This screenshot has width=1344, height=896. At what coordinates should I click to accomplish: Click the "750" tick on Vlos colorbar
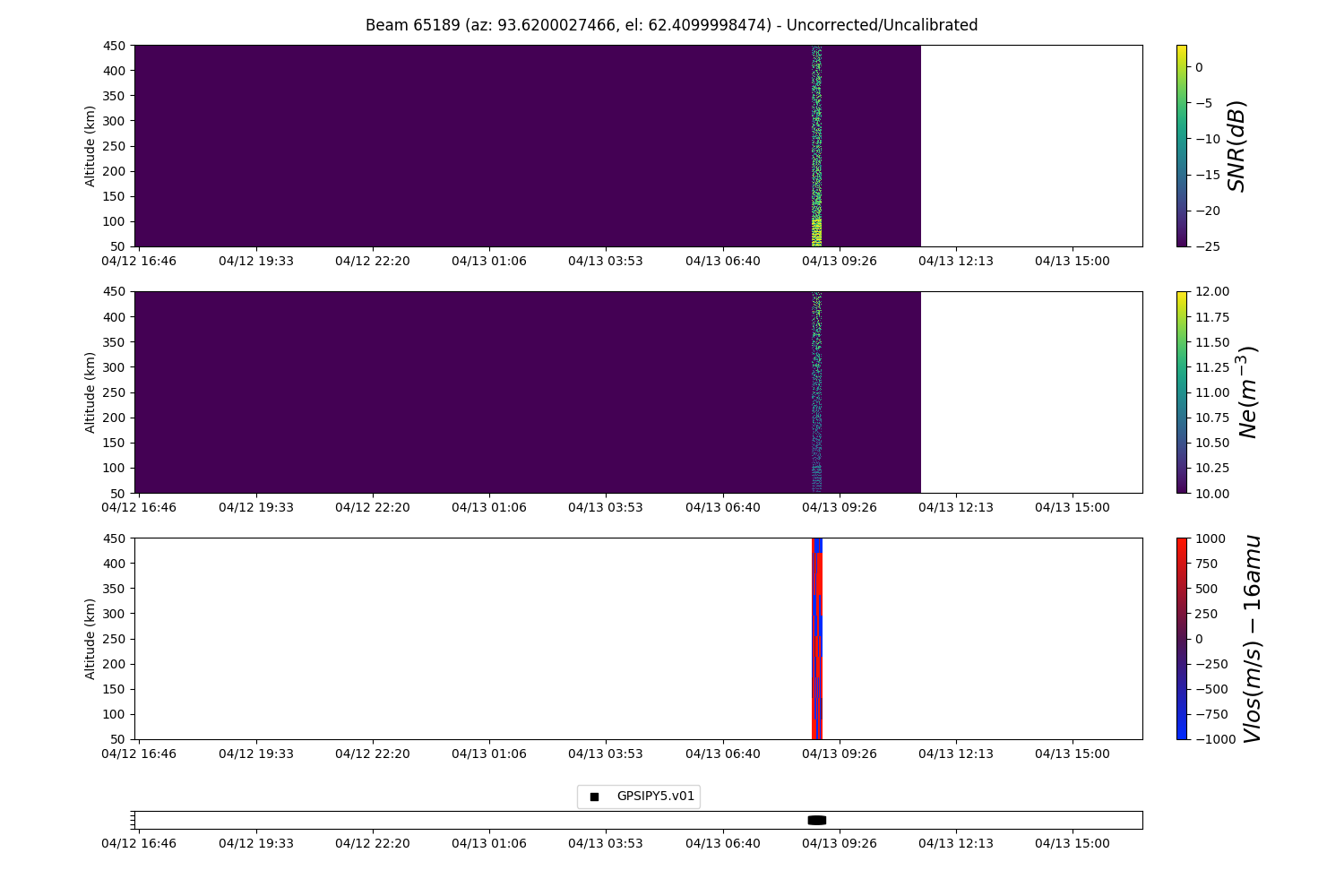1206,563
